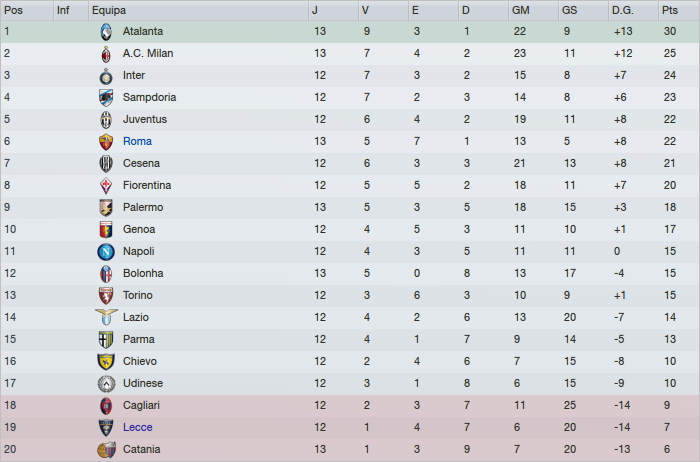Click the Fiorentina team crest

click(106, 185)
